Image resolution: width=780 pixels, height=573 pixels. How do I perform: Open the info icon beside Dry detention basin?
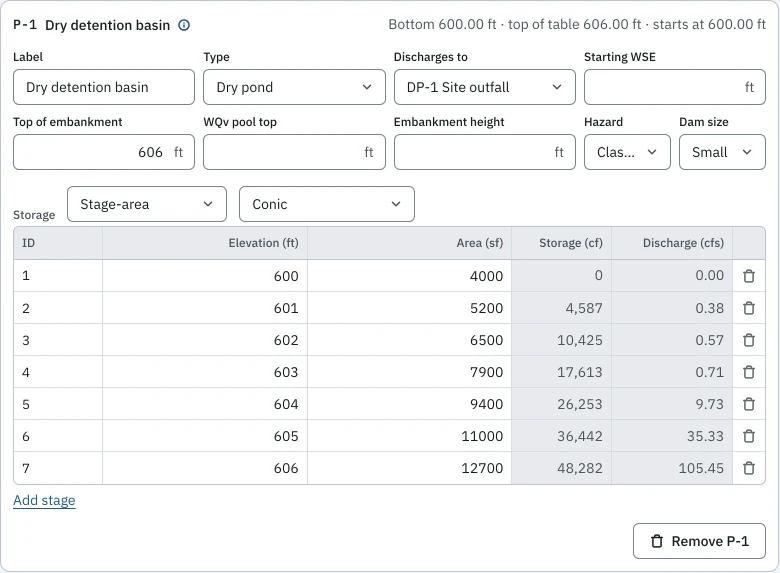tap(184, 25)
